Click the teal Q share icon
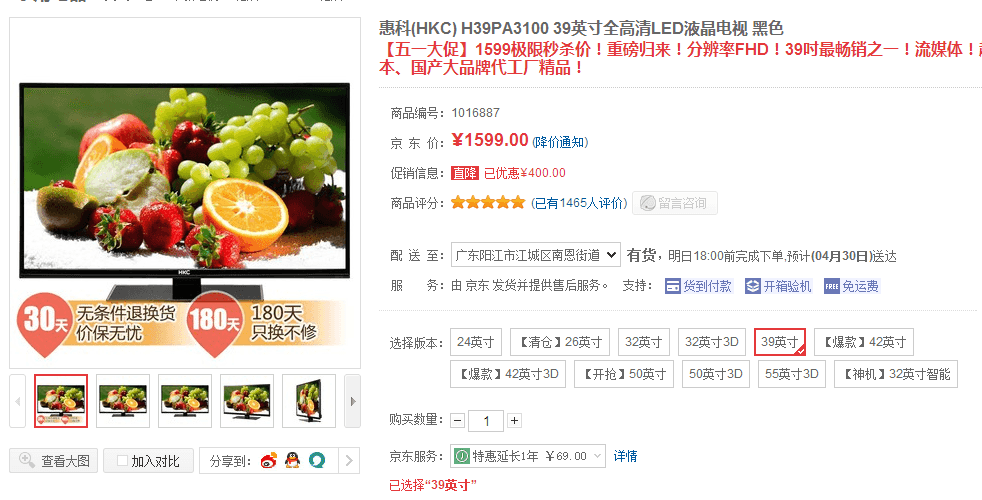 tap(317, 461)
